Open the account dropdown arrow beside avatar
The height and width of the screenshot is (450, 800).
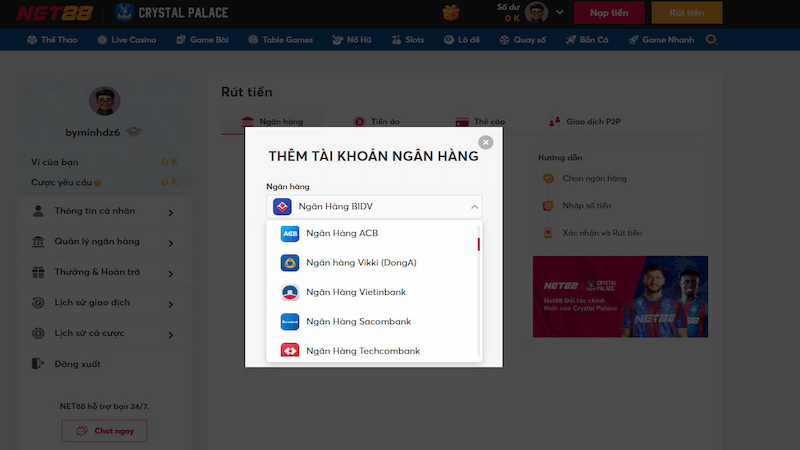pos(559,13)
